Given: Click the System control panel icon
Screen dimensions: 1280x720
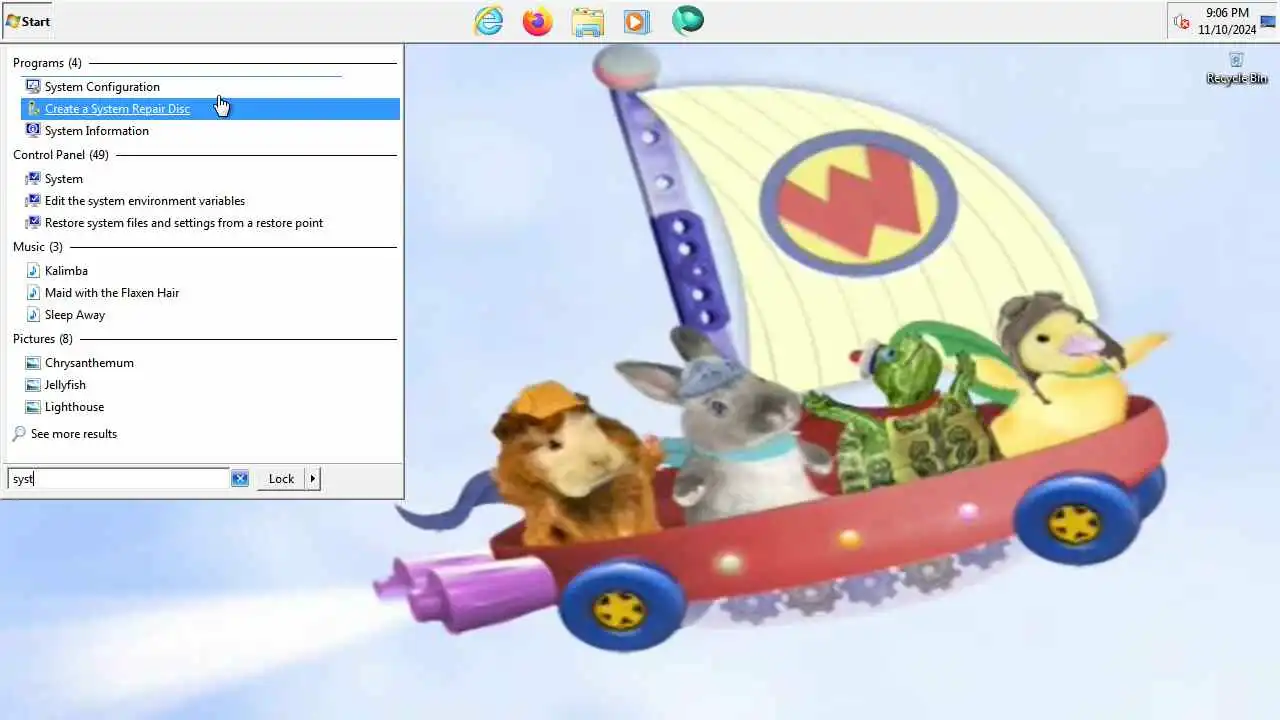Looking at the screenshot, I should point(33,179).
